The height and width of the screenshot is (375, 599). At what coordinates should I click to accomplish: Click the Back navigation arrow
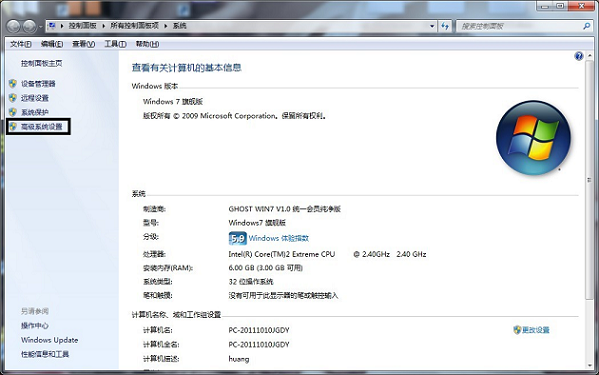point(13,26)
